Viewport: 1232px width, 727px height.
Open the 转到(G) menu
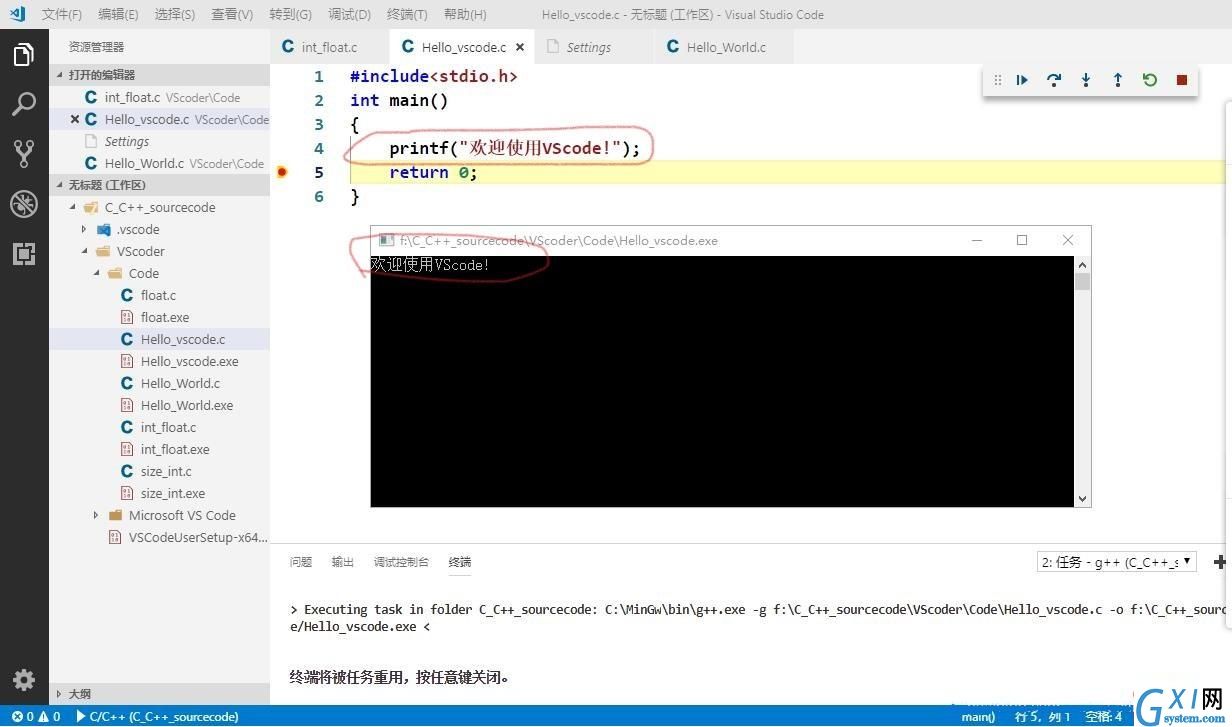(290, 14)
